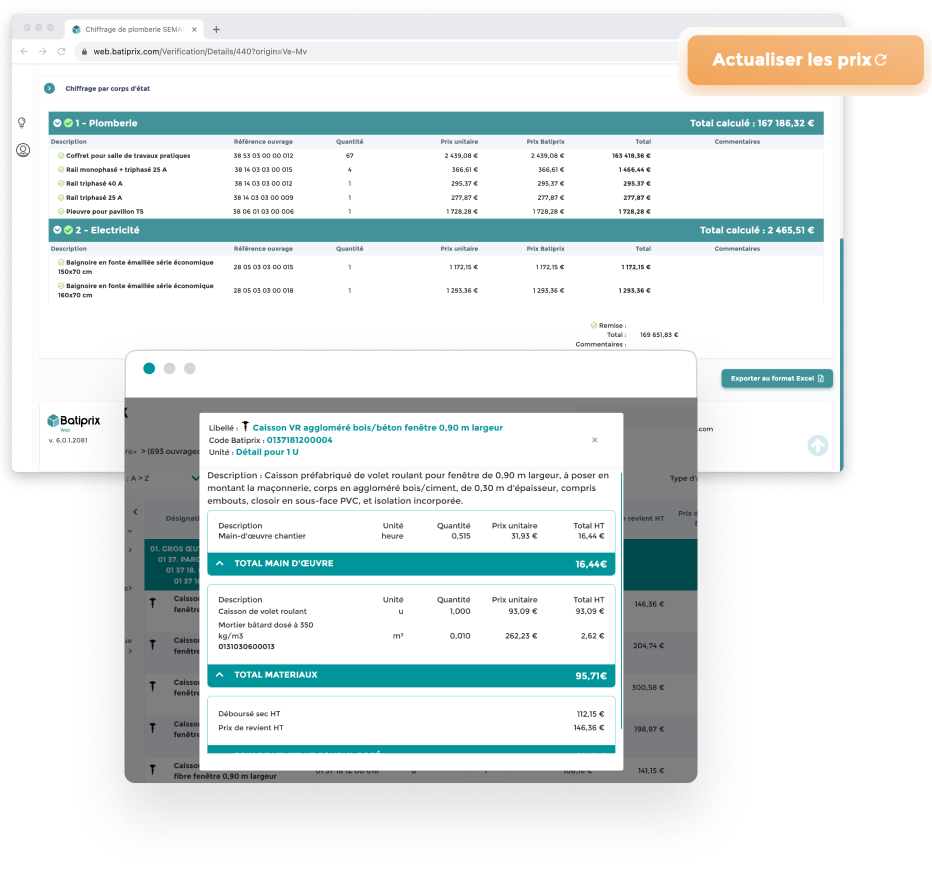Screen dimensions: 932x873
Task: Reload the page with browser refresh icon
Action: (61, 51)
